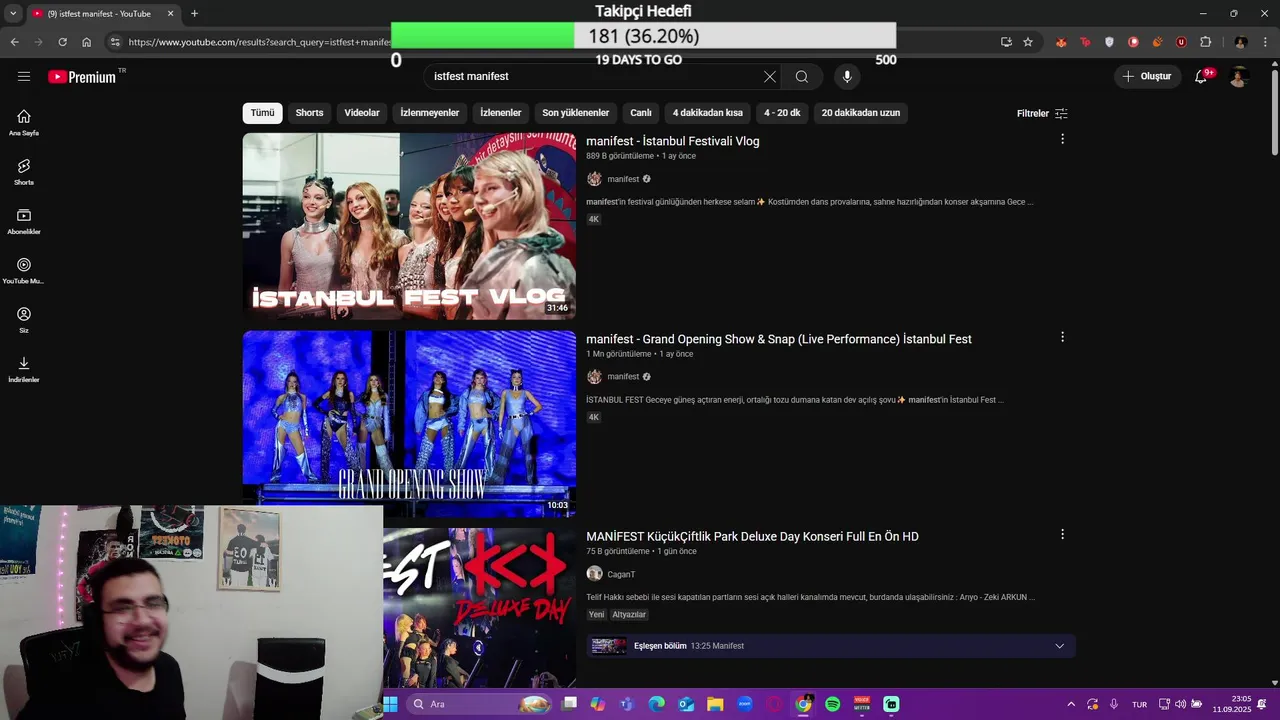Click the Oluştur create button
Viewport: 1280px width, 720px height.
pyautogui.click(x=1147, y=76)
